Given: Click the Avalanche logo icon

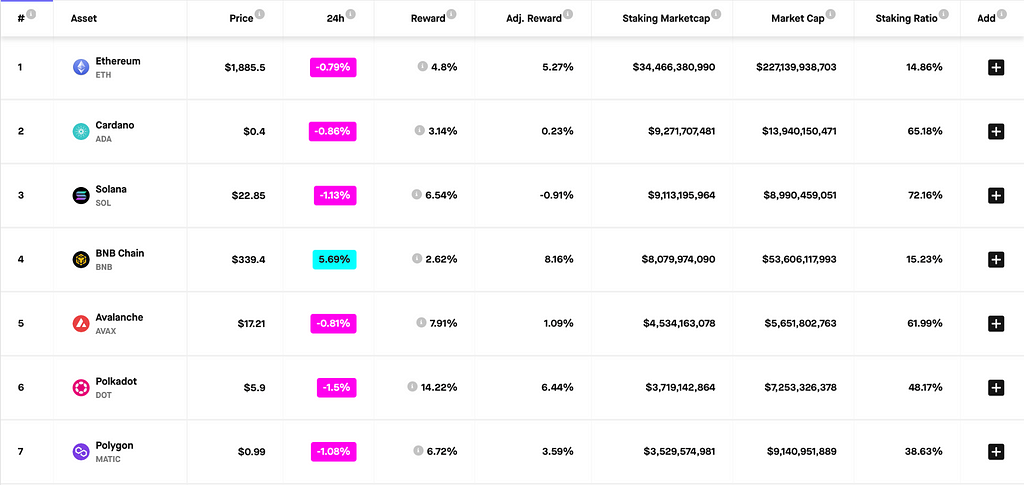Looking at the screenshot, I should tap(80, 323).
